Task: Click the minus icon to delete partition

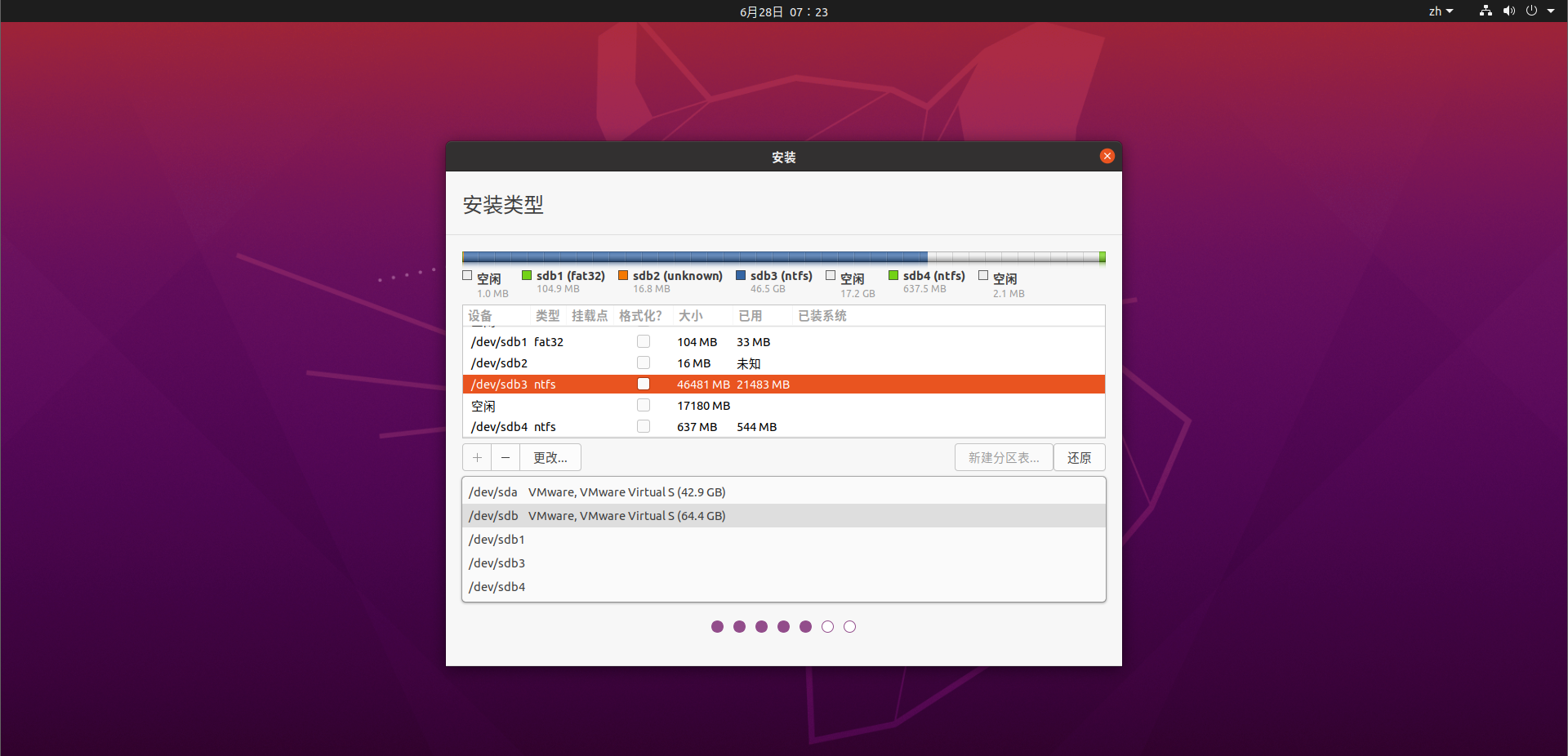Action: pos(506,458)
